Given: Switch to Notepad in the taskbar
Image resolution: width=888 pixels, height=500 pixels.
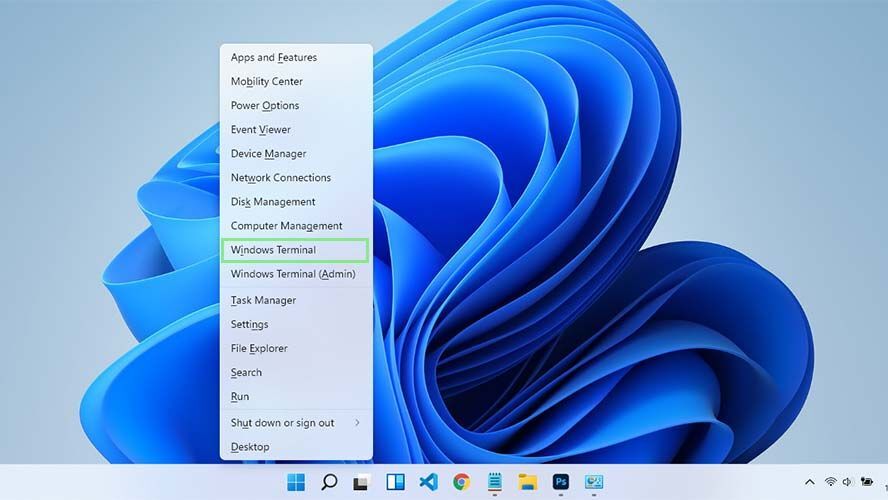Looking at the screenshot, I should (x=494, y=482).
